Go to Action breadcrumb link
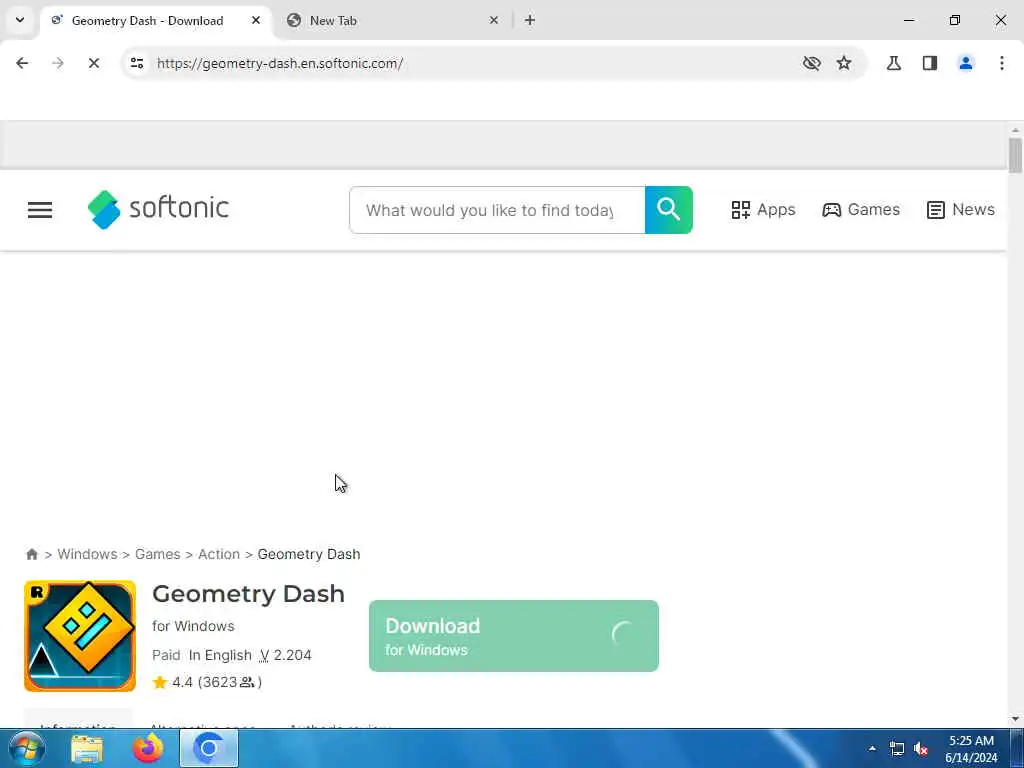Image resolution: width=1024 pixels, height=768 pixels. pos(219,554)
